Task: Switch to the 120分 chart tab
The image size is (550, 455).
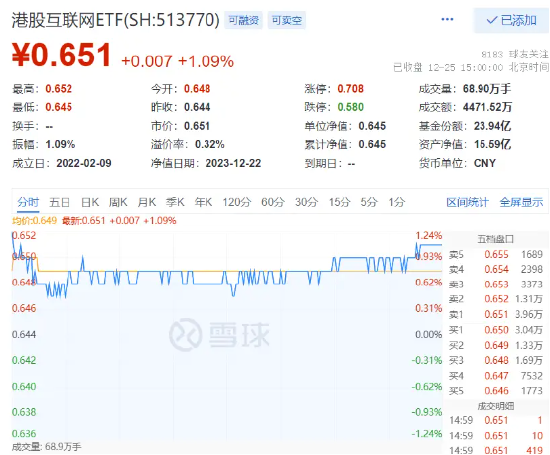Action: coord(237,202)
